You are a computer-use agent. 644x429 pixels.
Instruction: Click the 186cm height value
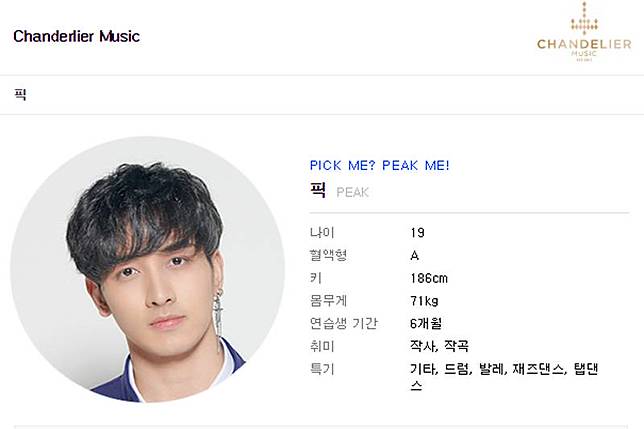pyautogui.click(x=429, y=278)
